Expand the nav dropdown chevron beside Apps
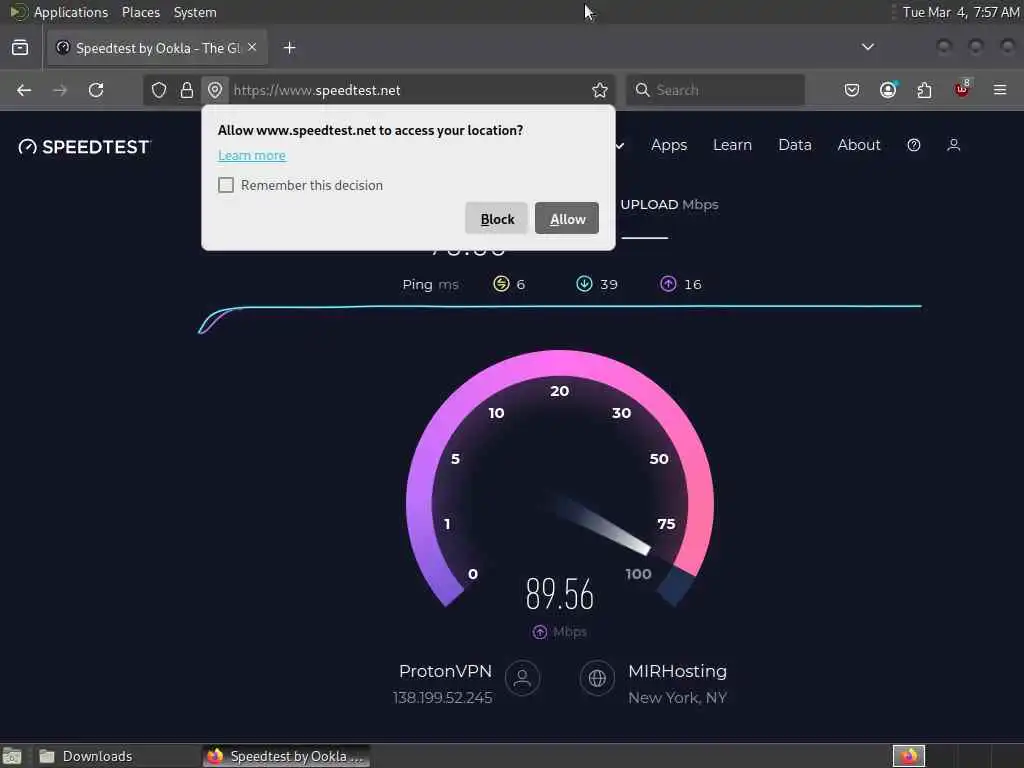 [620, 146]
